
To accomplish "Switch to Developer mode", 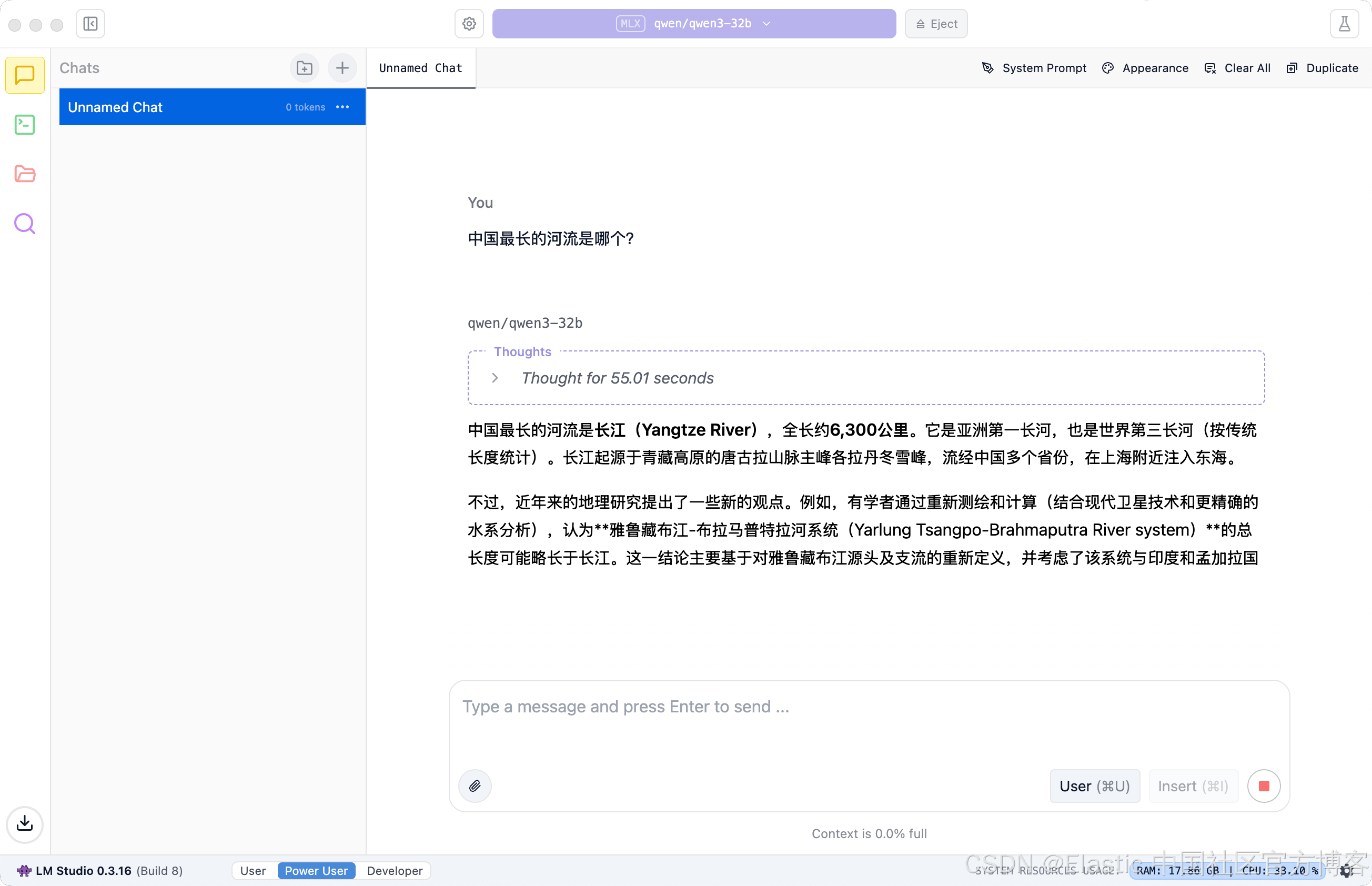I will point(395,870).
